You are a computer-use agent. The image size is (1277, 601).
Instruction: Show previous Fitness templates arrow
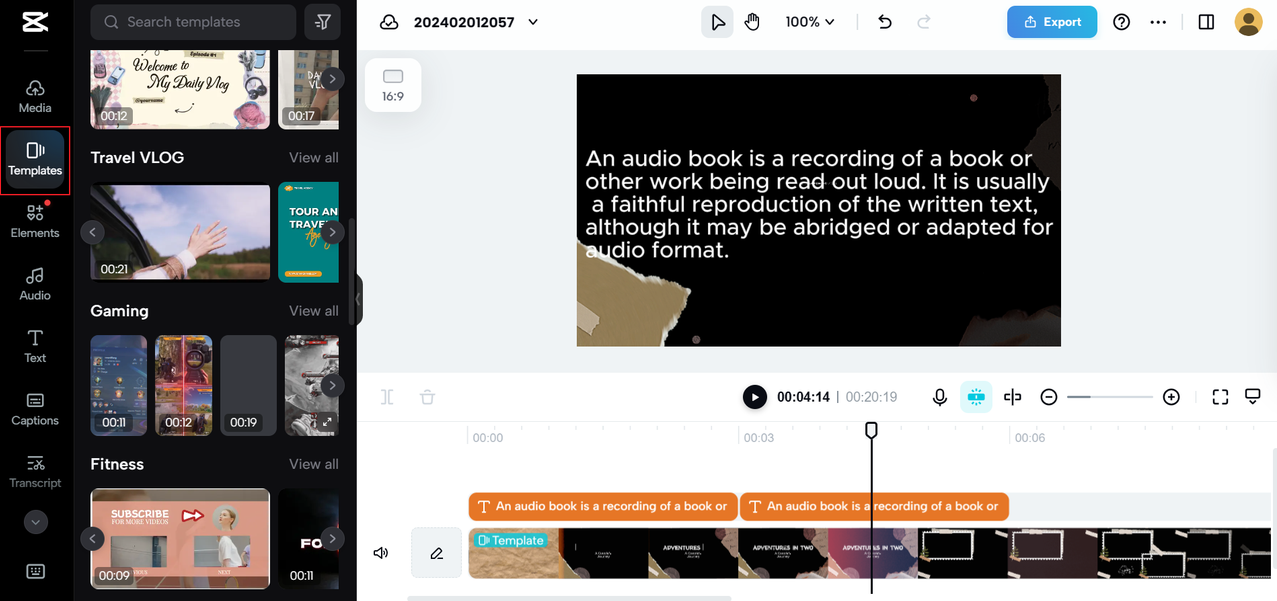click(x=92, y=539)
